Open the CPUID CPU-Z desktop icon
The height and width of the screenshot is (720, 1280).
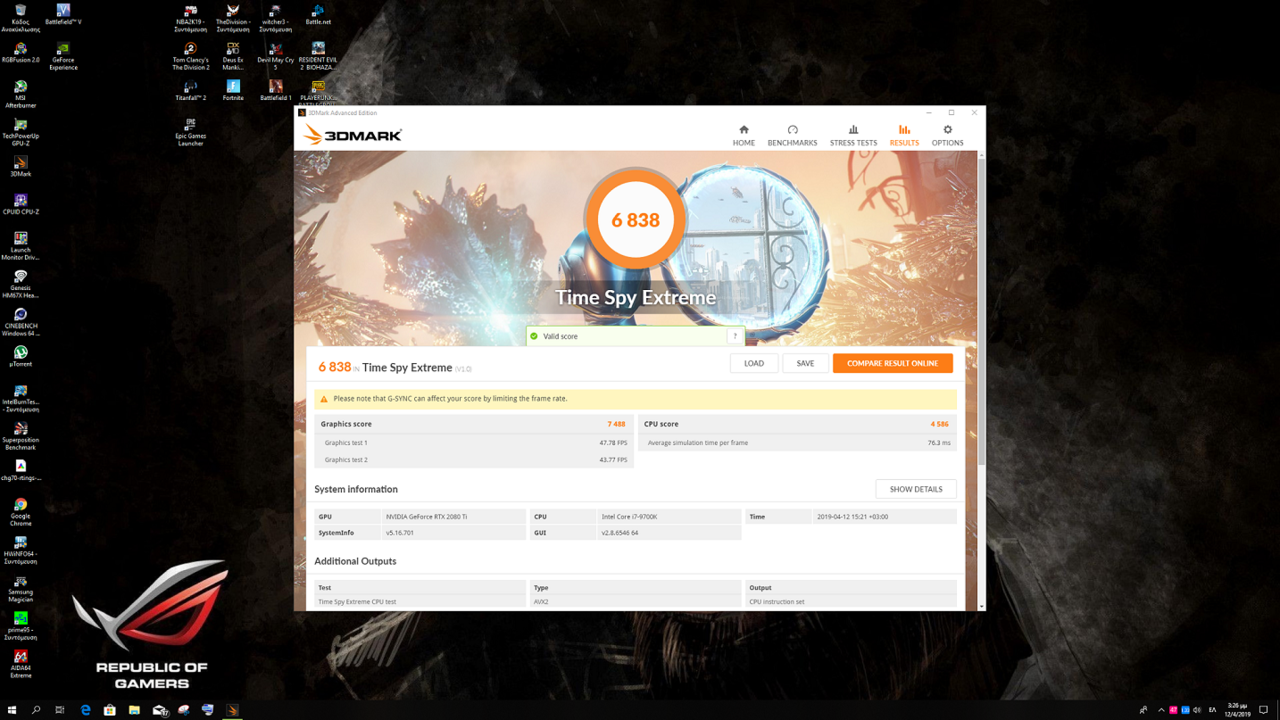(20, 204)
